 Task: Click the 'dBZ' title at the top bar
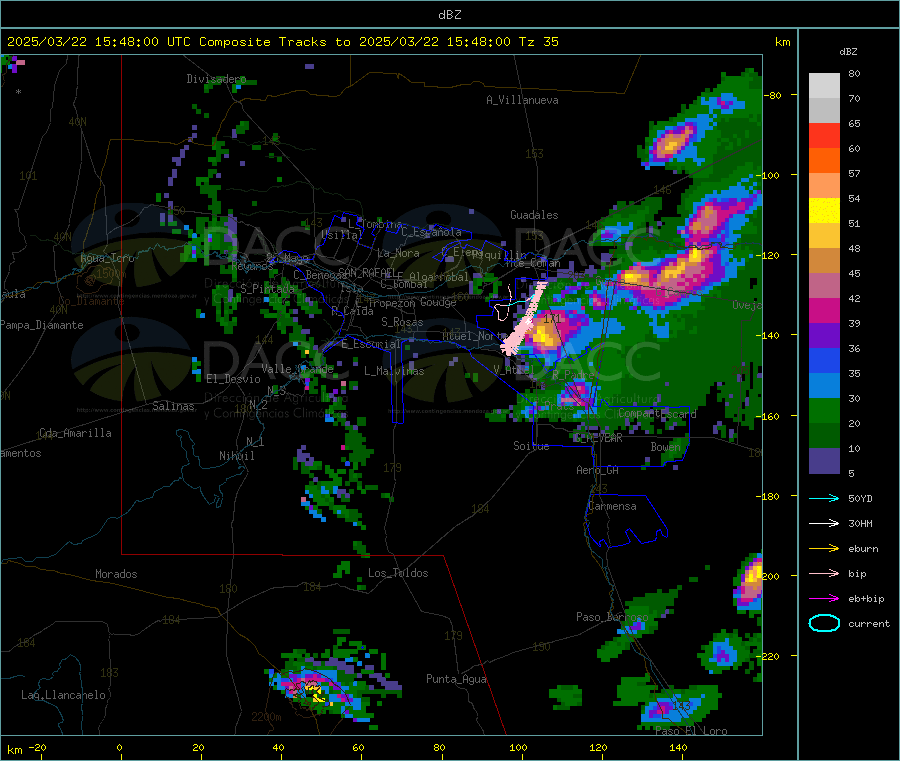click(449, 15)
